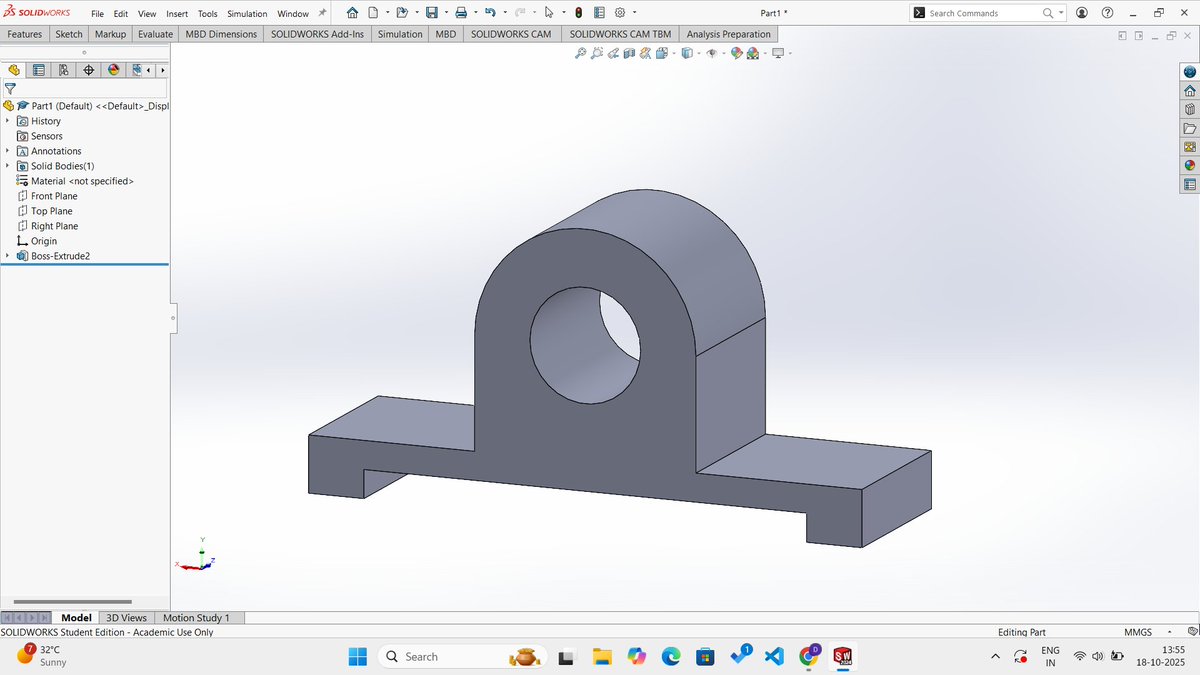Open the Search Commands dropdown arrow
Image resolution: width=1200 pixels, height=675 pixels.
tap(1060, 13)
